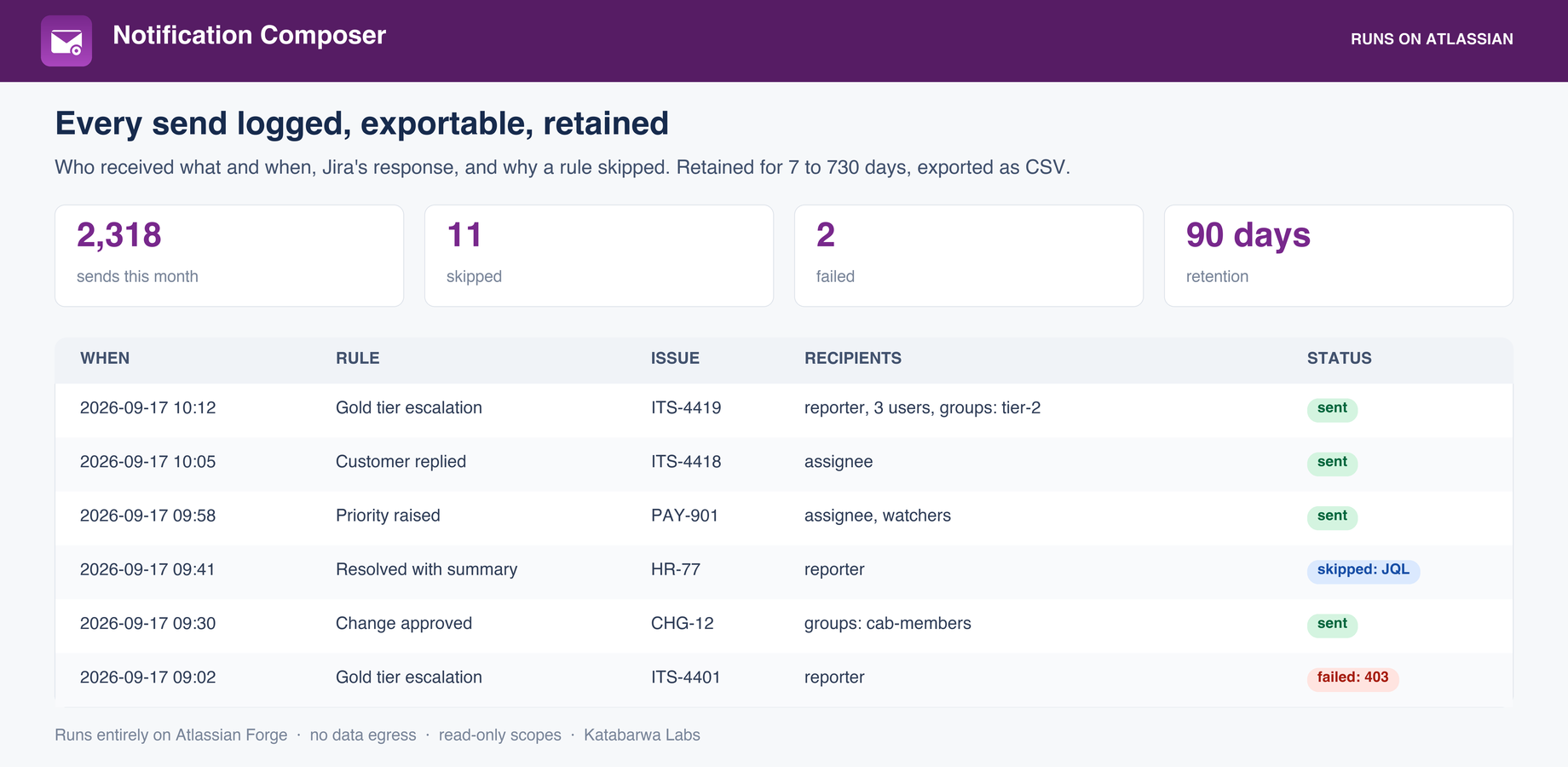Open issue ITS-4418
The image size is (1568, 767).
tap(686, 462)
